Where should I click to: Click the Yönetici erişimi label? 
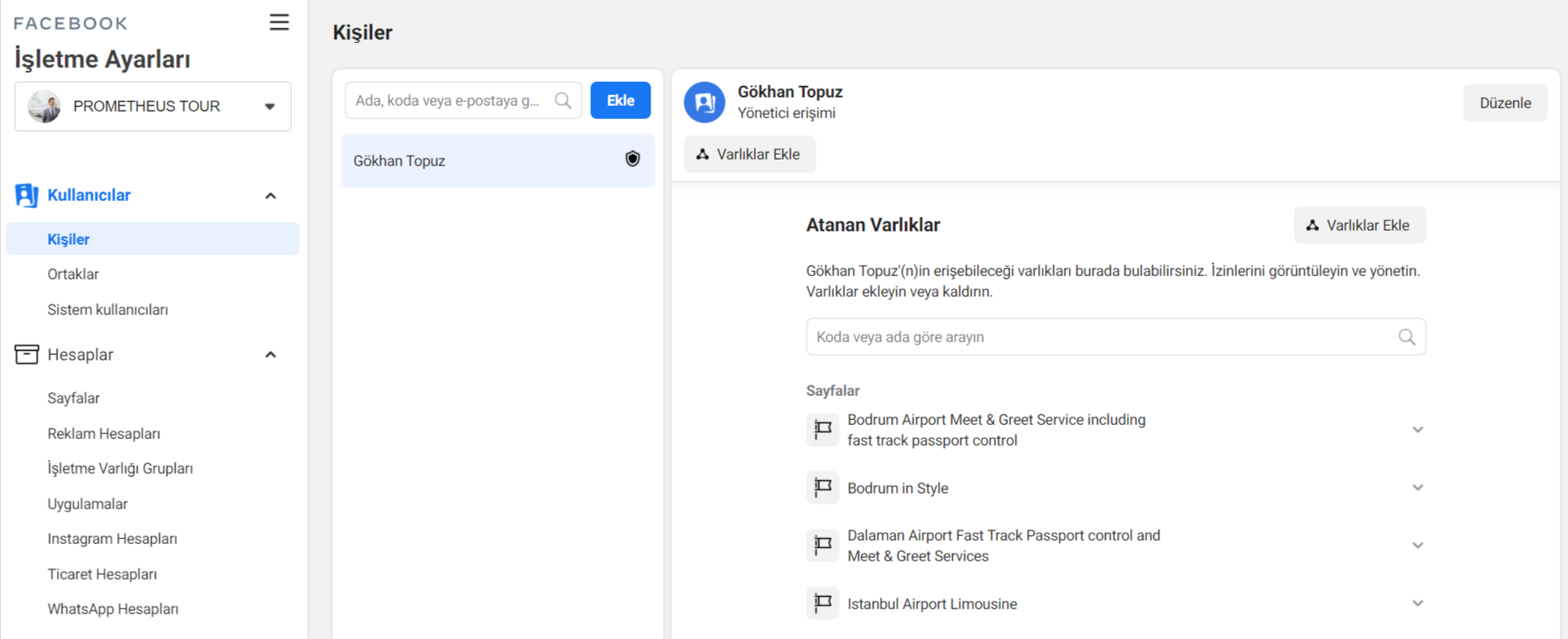coord(787,113)
